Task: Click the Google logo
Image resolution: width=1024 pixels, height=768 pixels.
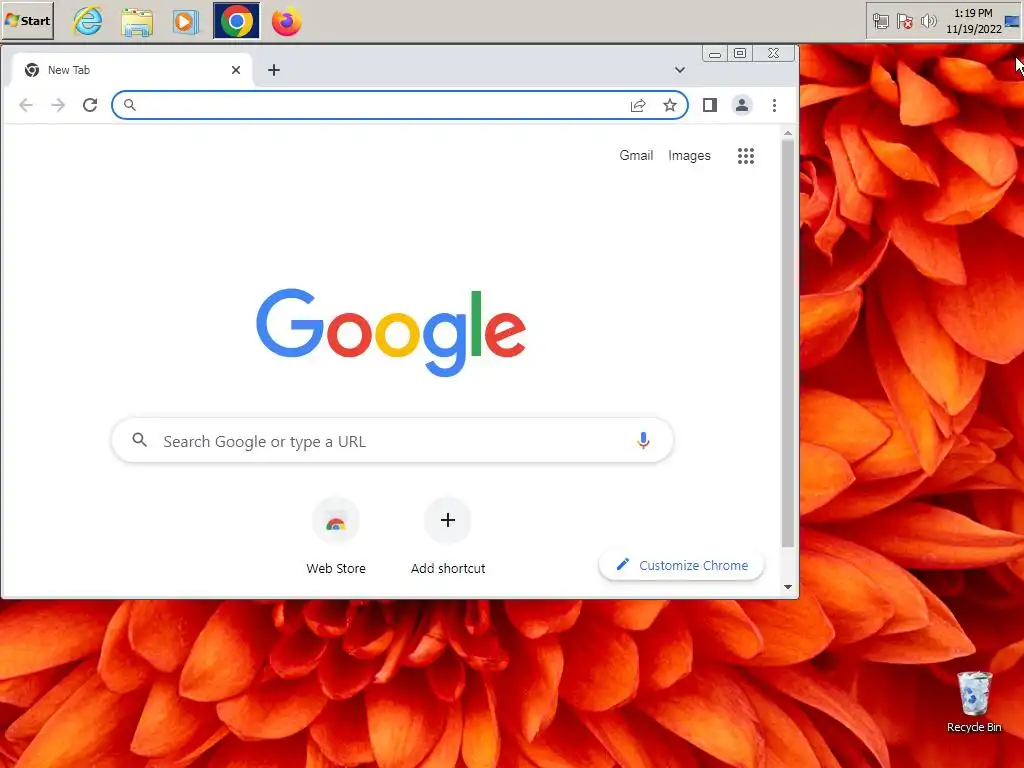Action: pos(391,331)
